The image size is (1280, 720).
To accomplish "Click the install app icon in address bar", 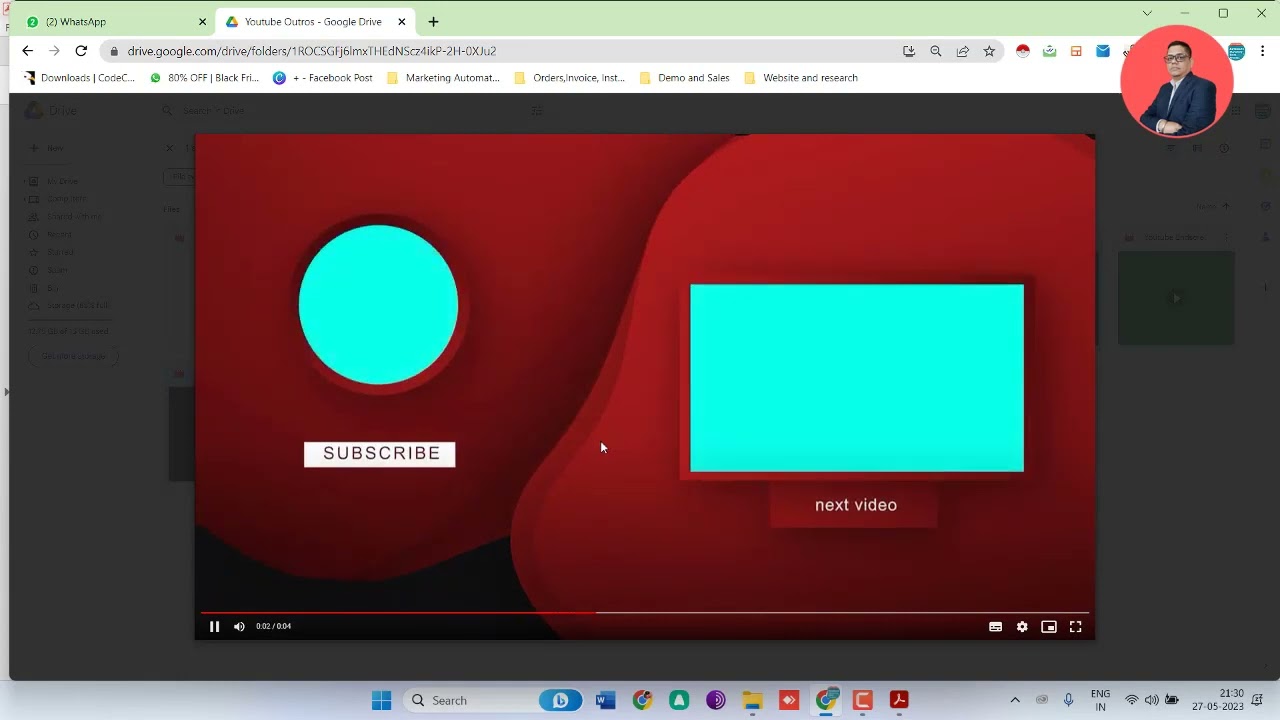I will pyautogui.click(x=909, y=51).
